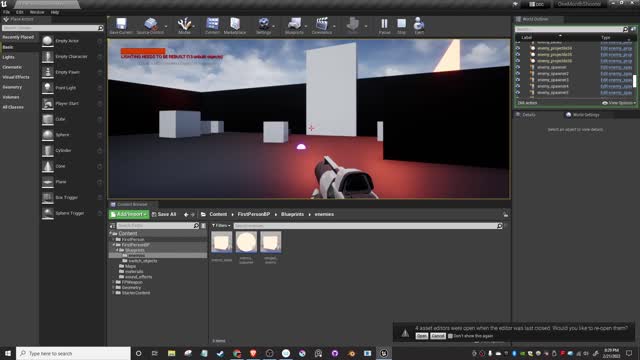The height and width of the screenshot is (360, 640).
Task: Open the All Classes category
Action: pyautogui.click(x=13, y=107)
